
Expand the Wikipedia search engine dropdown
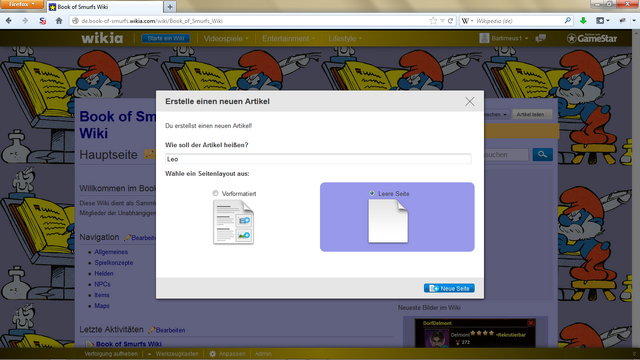(467, 21)
